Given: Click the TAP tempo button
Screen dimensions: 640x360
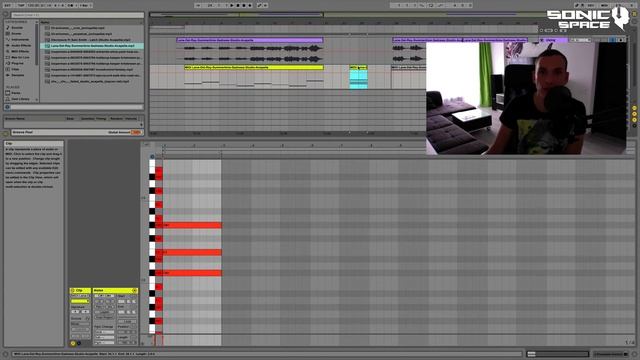Looking at the screenshot, I should point(21,5).
